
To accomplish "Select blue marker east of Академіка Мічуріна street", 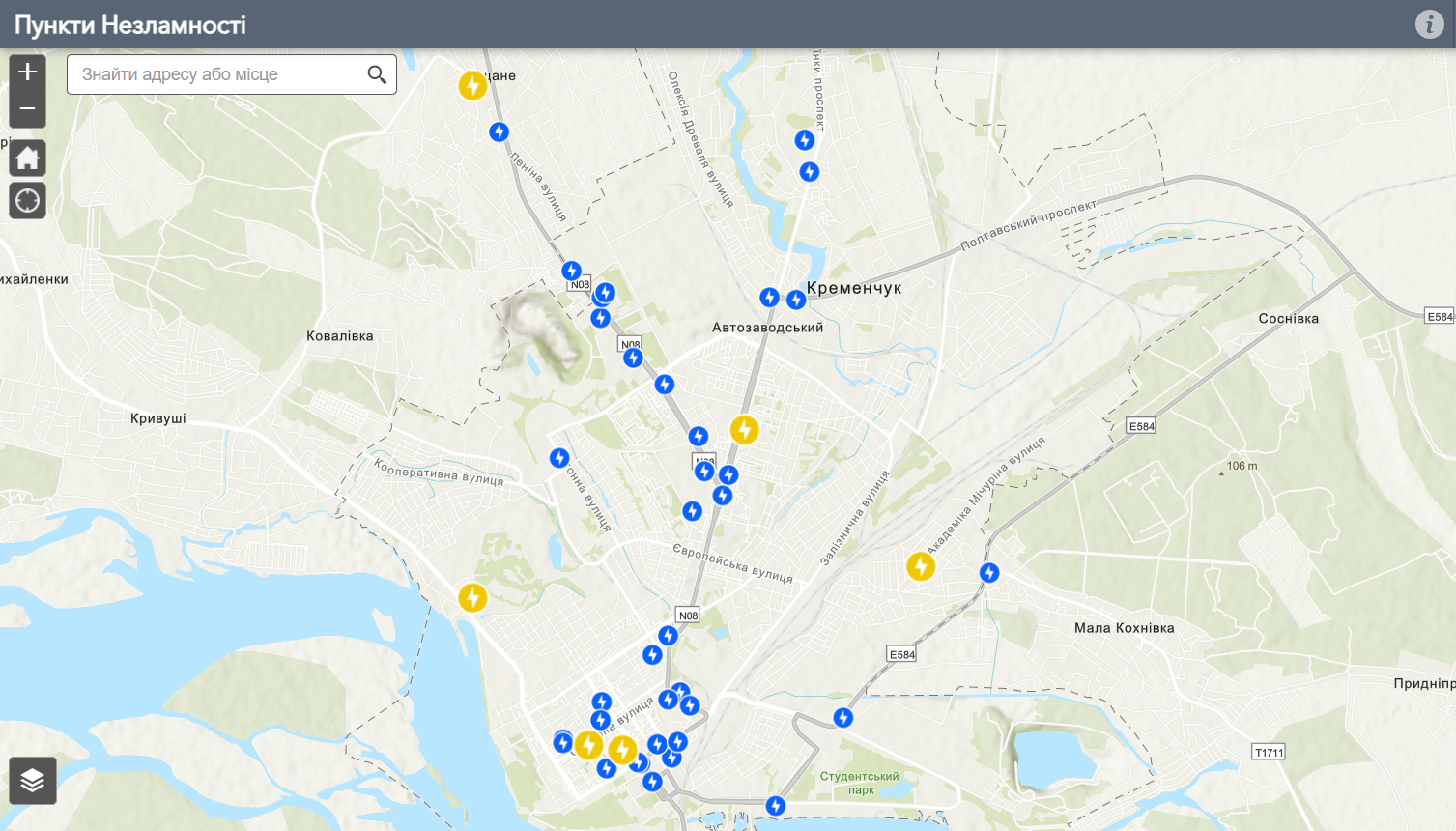I will pyautogui.click(x=989, y=573).
